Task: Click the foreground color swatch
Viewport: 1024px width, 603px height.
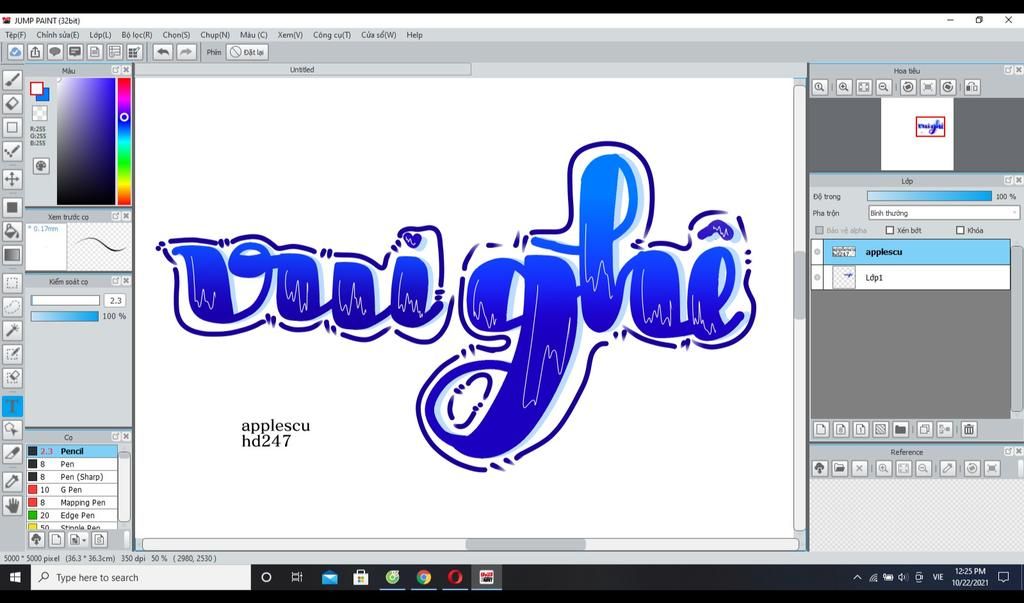Action: pos(37,88)
